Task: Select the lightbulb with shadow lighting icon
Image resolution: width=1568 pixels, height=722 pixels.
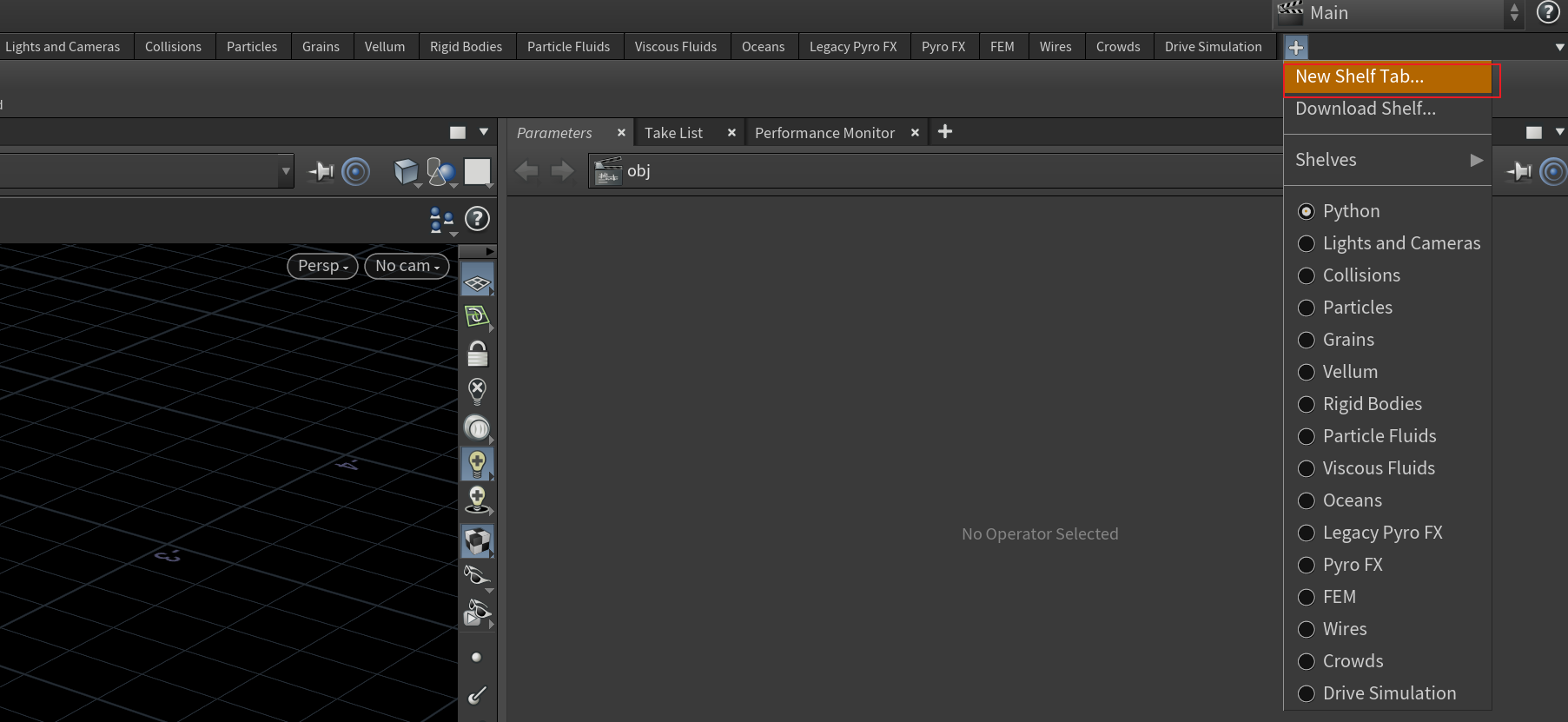Action: pos(477,500)
